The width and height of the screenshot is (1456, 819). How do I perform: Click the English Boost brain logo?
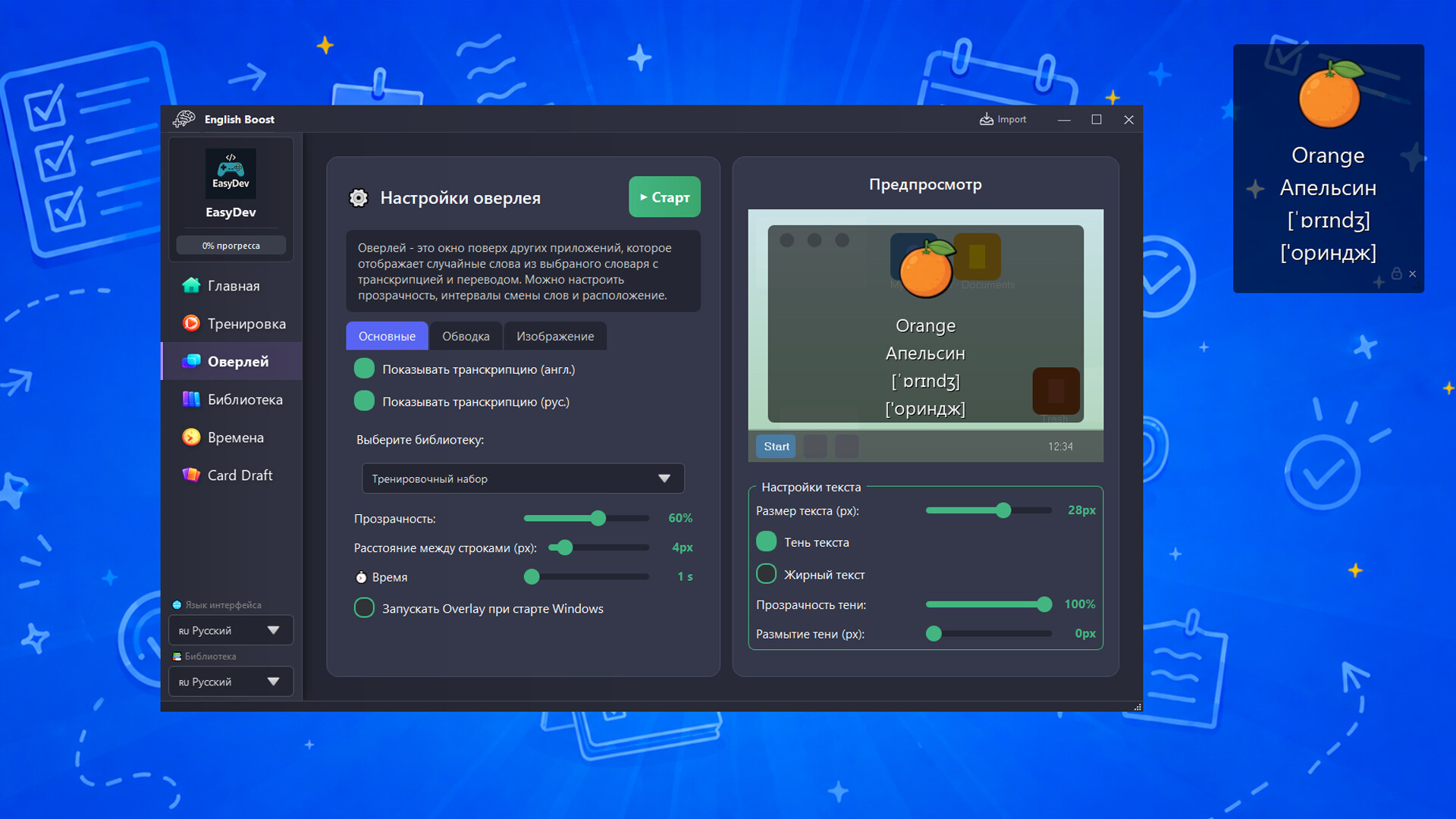click(x=184, y=119)
